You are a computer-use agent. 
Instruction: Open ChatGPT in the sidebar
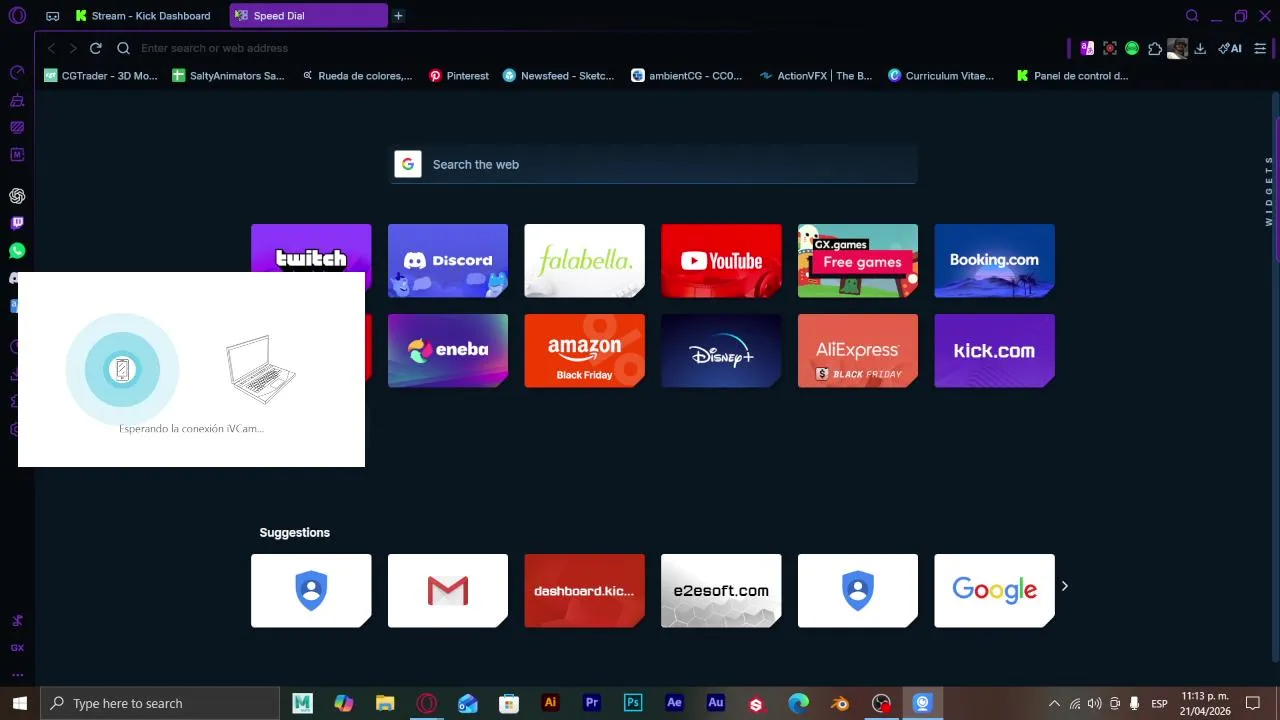click(17, 196)
